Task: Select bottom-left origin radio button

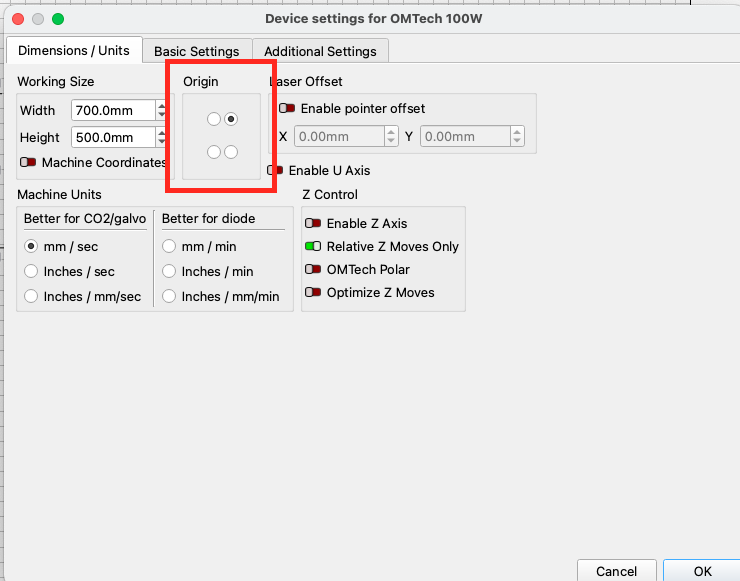Action: pyautogui.click(x=213, y=152)
